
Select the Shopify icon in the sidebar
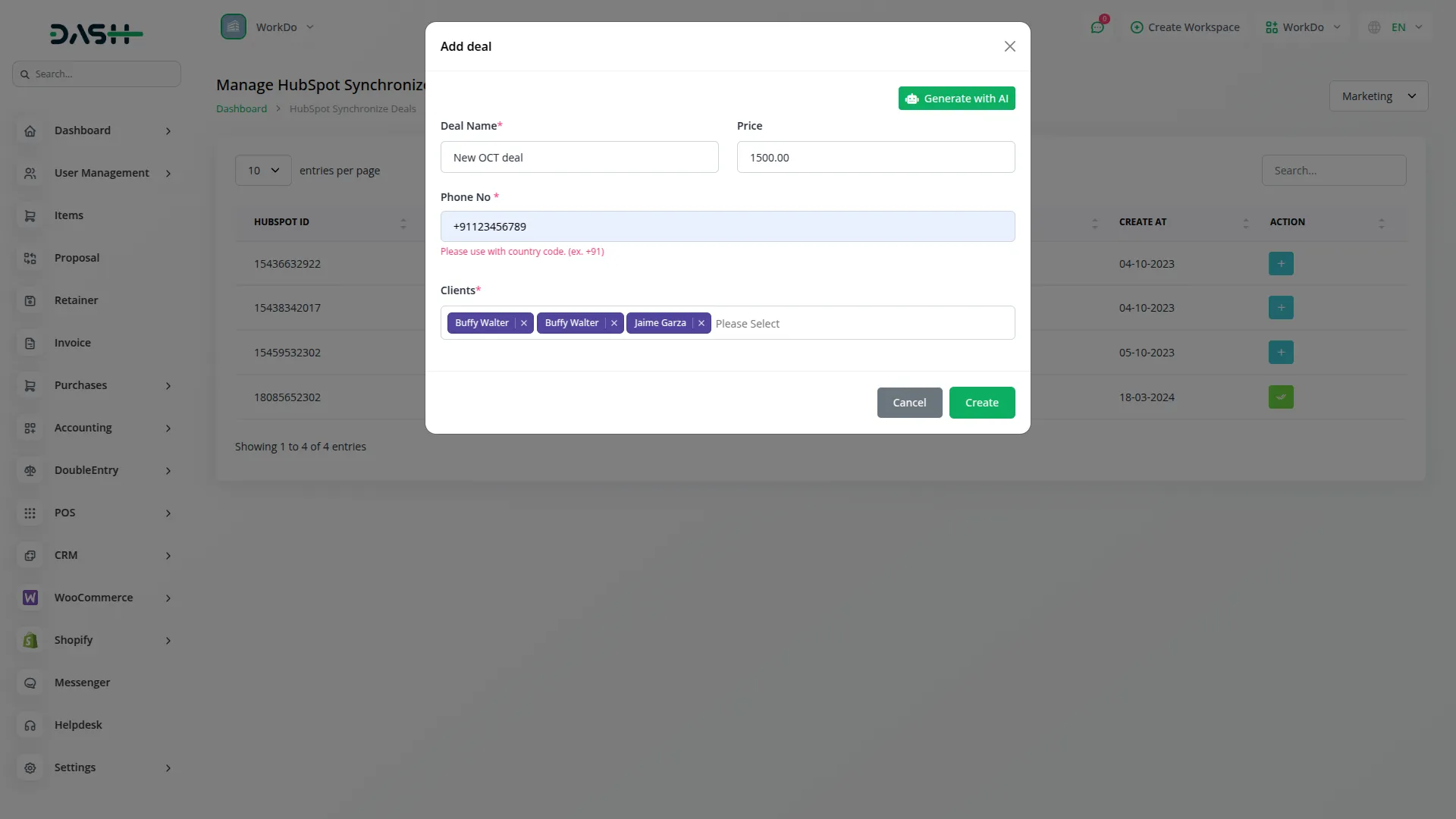point(30,640)
